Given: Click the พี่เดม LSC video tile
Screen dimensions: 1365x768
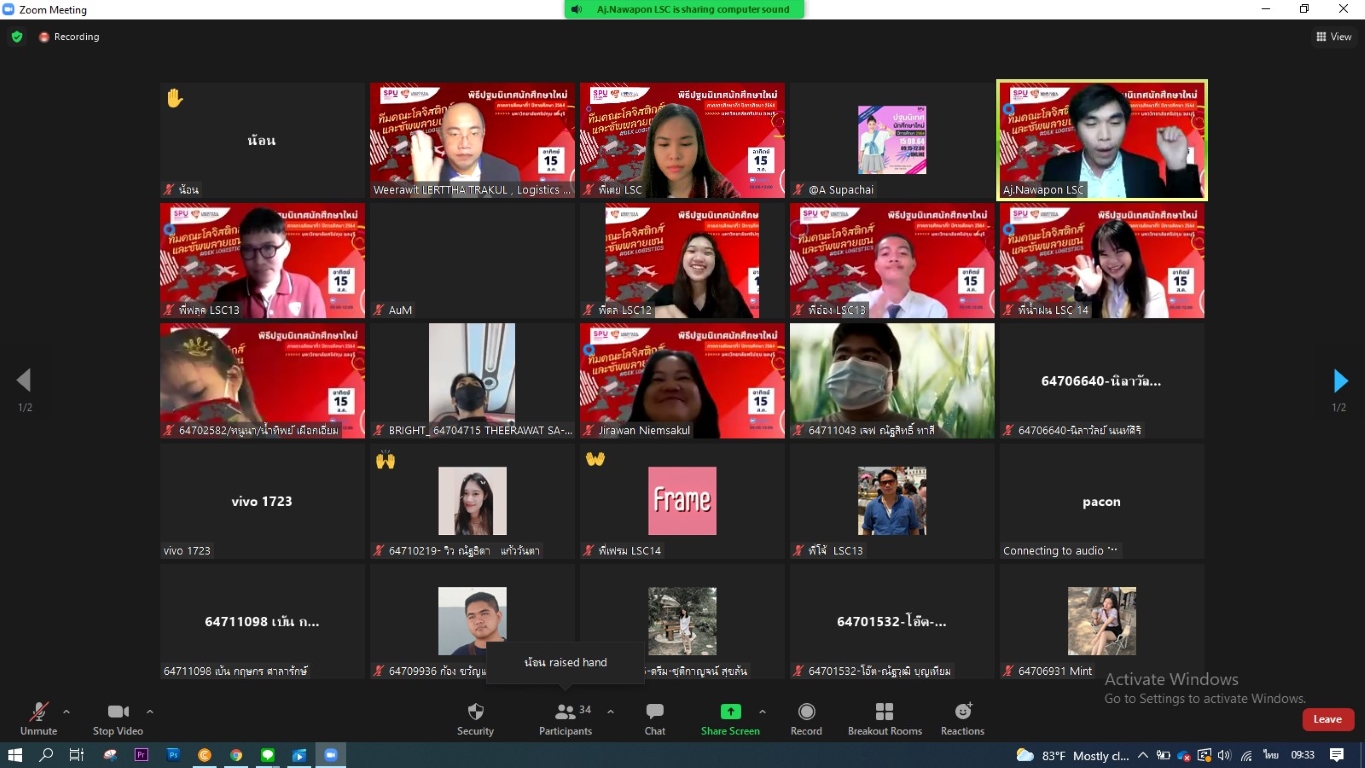Looking at the screenshot, I should tap(682, 140).
